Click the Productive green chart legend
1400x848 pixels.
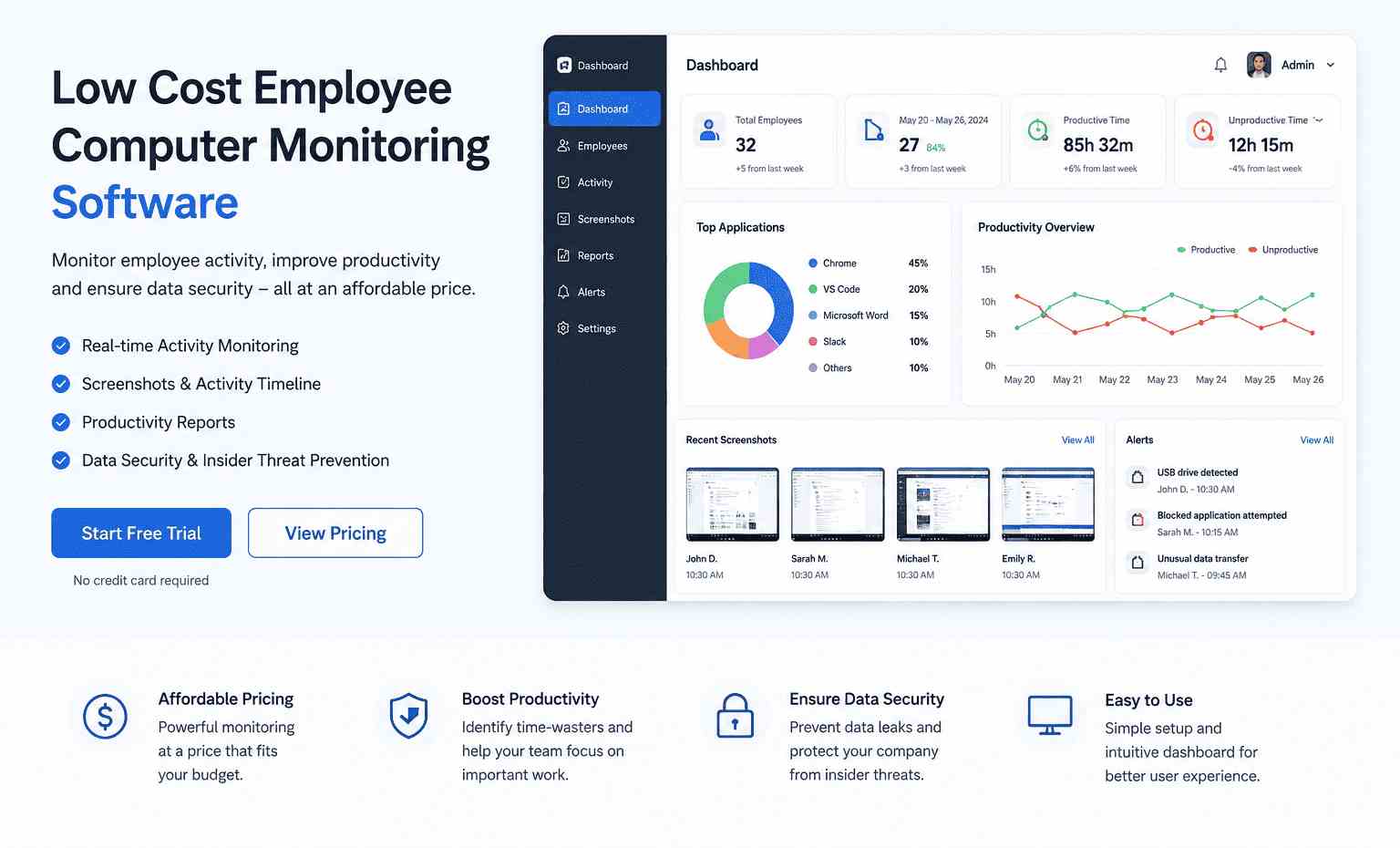coord(1206,249)
